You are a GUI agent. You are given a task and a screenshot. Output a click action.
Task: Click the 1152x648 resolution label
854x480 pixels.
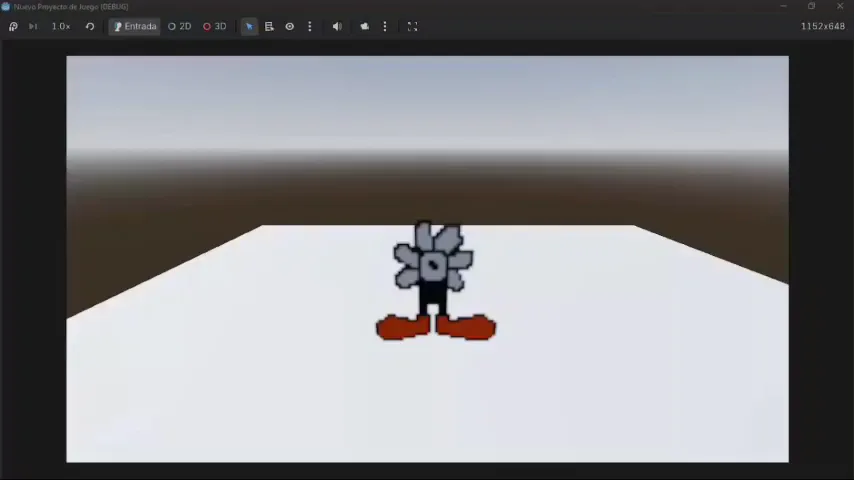click(822, 26)
